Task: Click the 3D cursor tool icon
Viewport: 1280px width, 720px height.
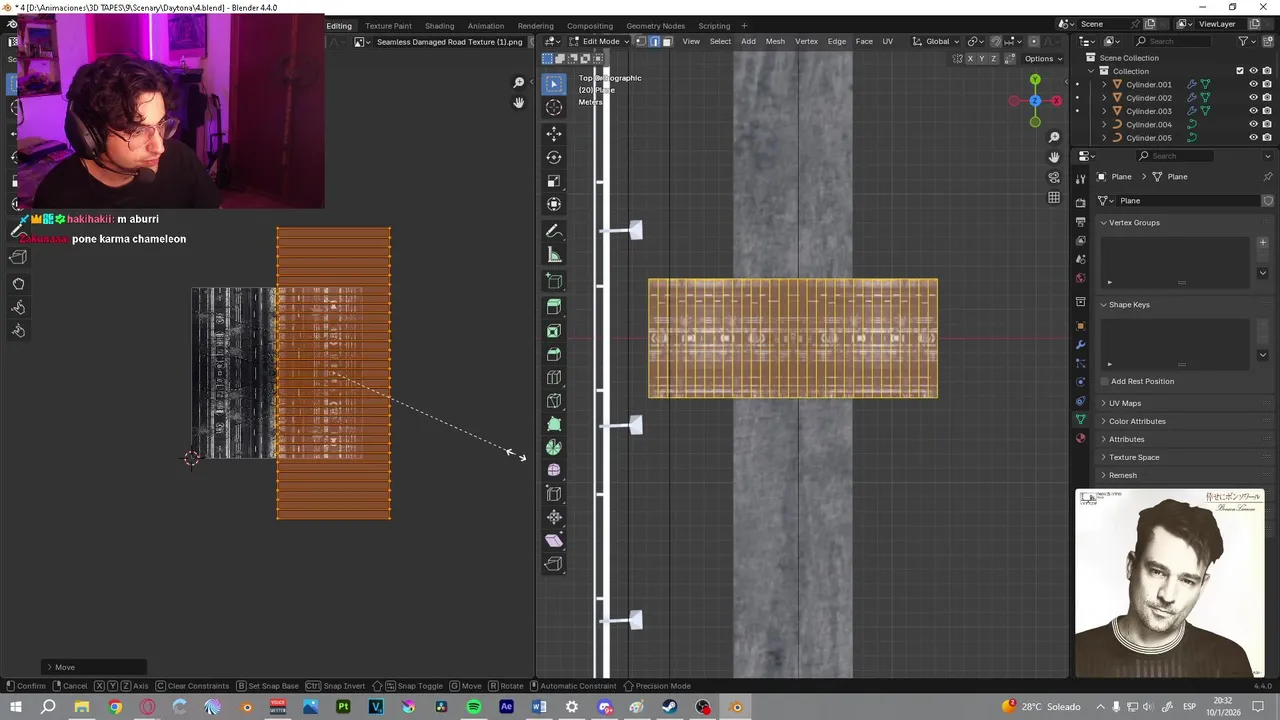Action: click(554, 108)
